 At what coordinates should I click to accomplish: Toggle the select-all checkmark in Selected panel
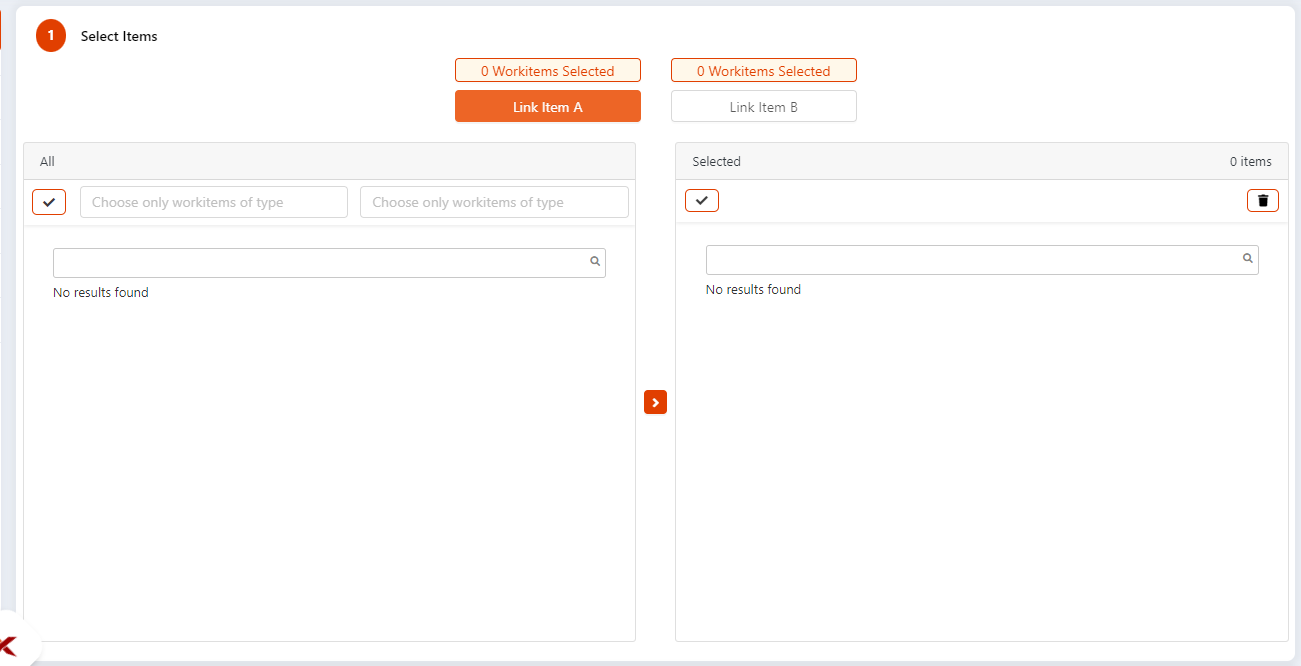(x=702, y=200)
